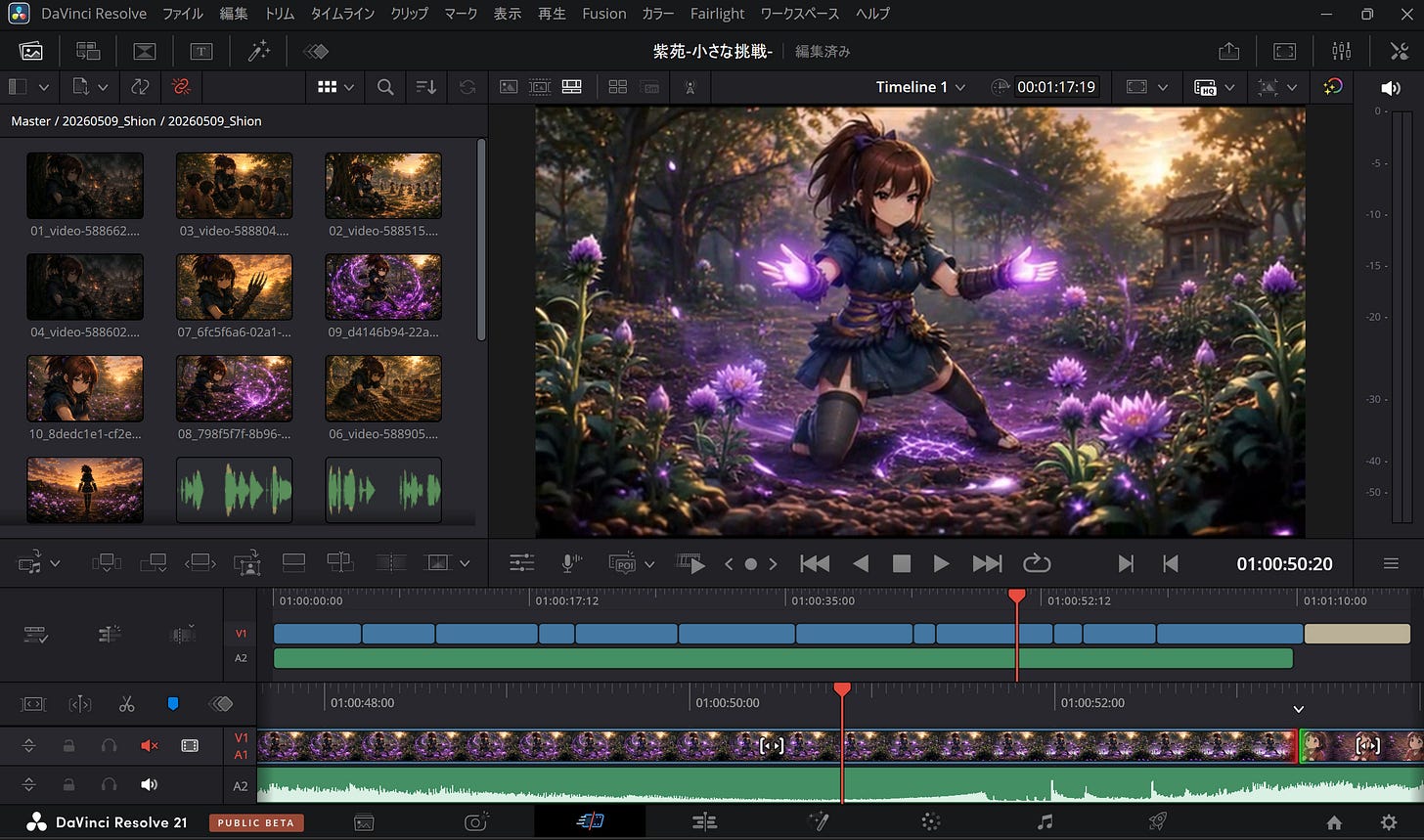This screenshot has height=840, width=1424.
Task: Play the timeline forward
Action: click(x=941, y=563)
